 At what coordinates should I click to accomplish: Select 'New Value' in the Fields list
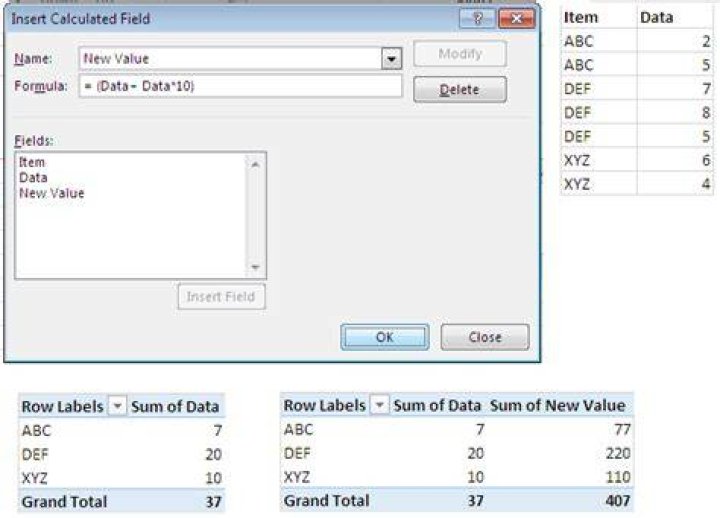pyautogui.click(x=51, y=193)
